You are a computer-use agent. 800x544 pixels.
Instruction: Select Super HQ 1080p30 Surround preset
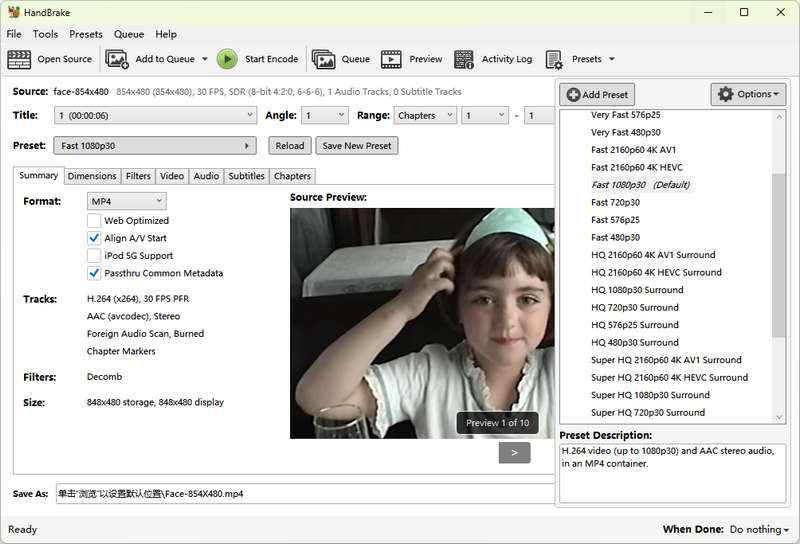(x=650, y=395)
